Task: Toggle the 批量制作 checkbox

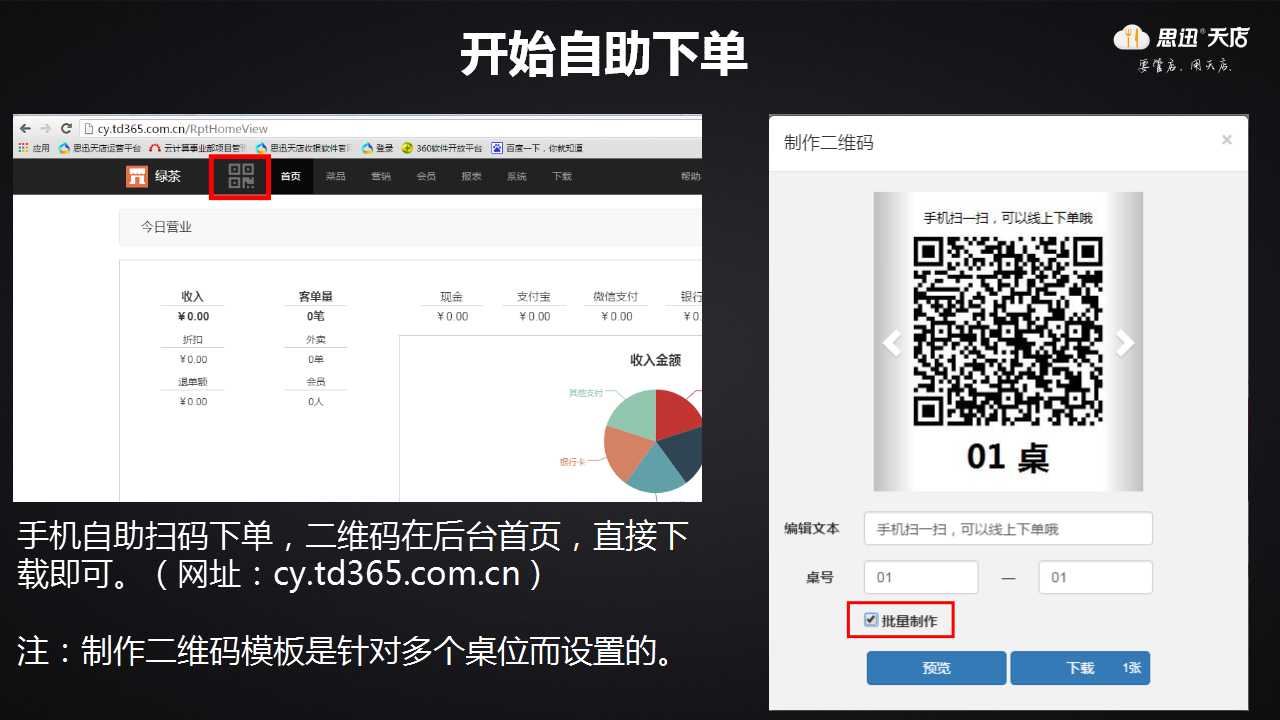Action: click(x=871, y=620)
